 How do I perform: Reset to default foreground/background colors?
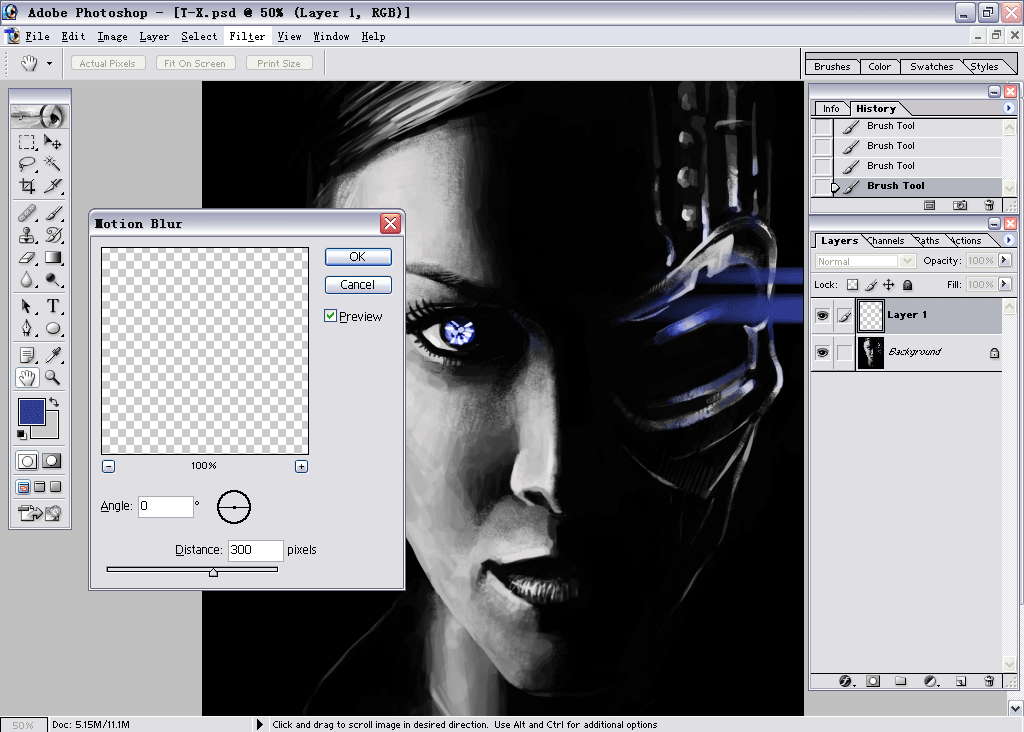(22, 434)
